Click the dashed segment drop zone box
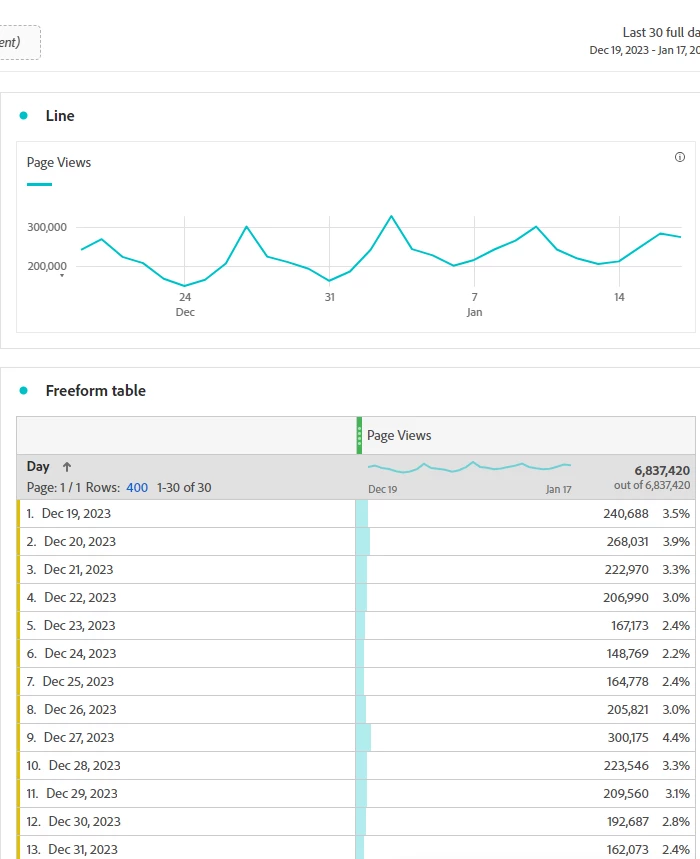The image size is (700, 859). coord(20,42)
